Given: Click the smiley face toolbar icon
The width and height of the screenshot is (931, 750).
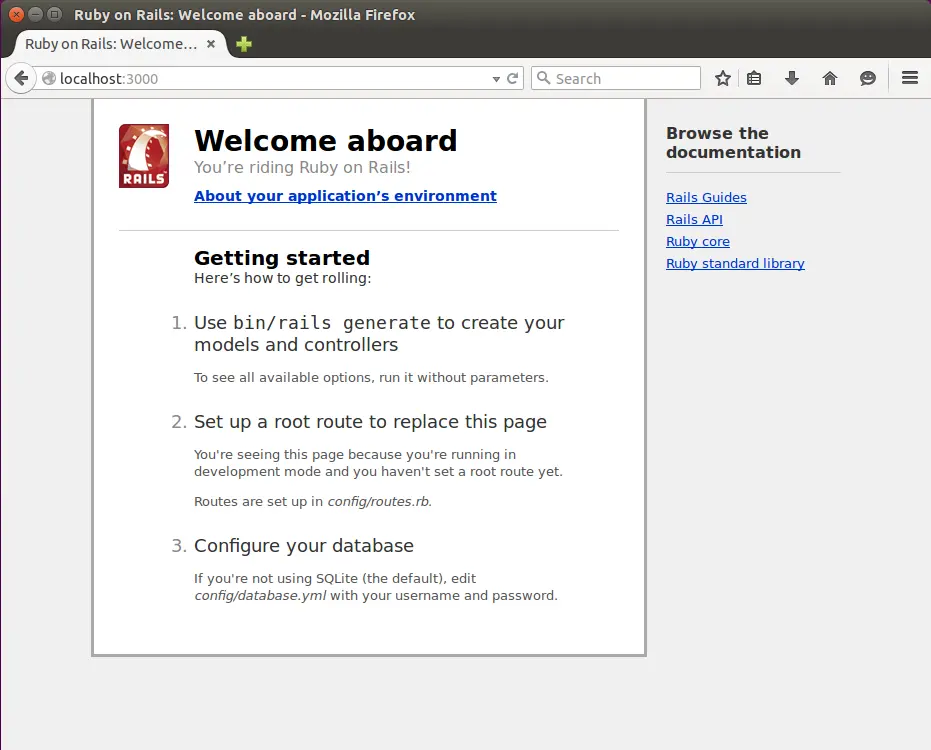Looking at the screenshot, I should tap(868, 78).
